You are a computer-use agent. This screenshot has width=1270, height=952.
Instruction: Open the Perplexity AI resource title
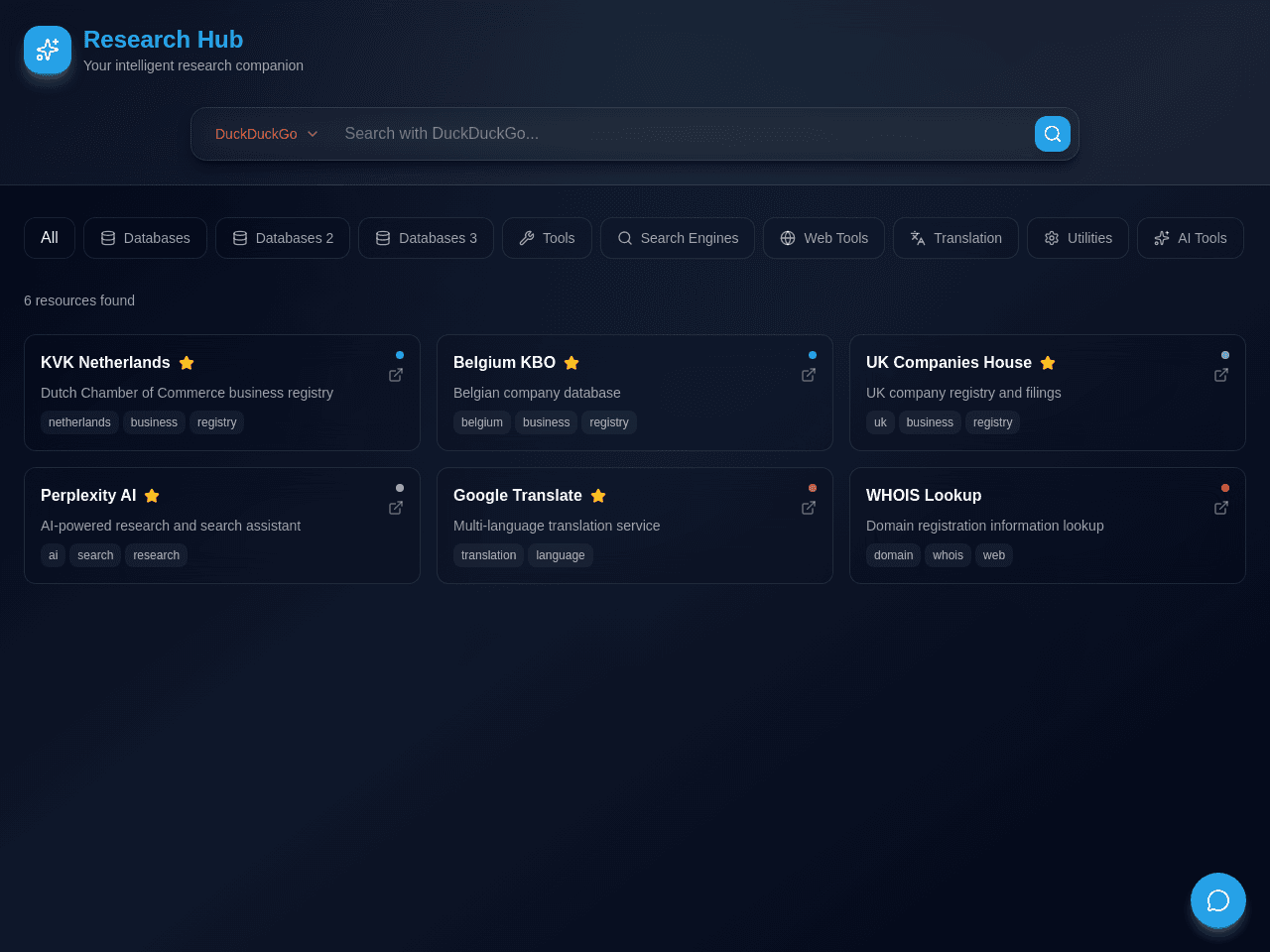point(88,496)
